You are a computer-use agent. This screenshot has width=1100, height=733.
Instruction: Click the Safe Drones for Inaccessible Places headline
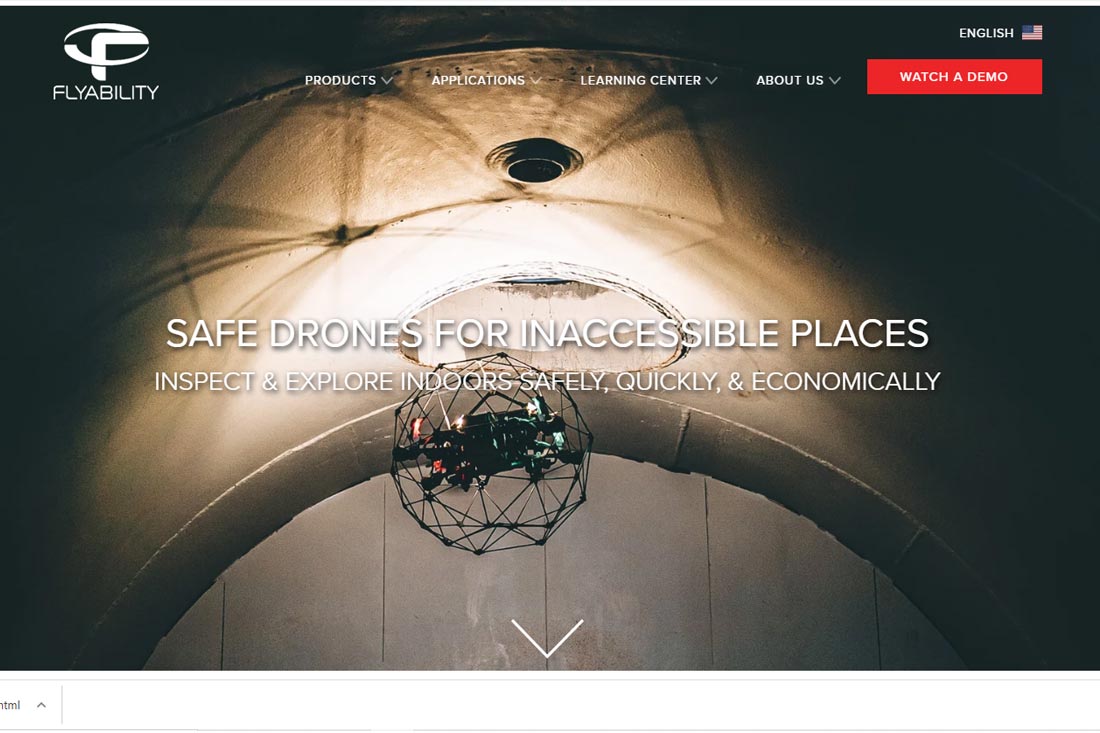click(x=547, y=333)
